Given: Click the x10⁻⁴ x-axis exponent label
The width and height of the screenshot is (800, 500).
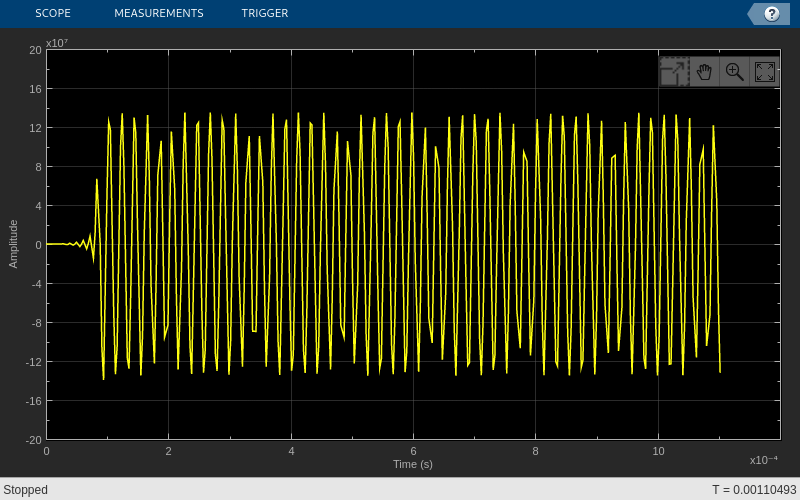Looking at the screenshot, I should pyautogui.click(x=763, y=460).
